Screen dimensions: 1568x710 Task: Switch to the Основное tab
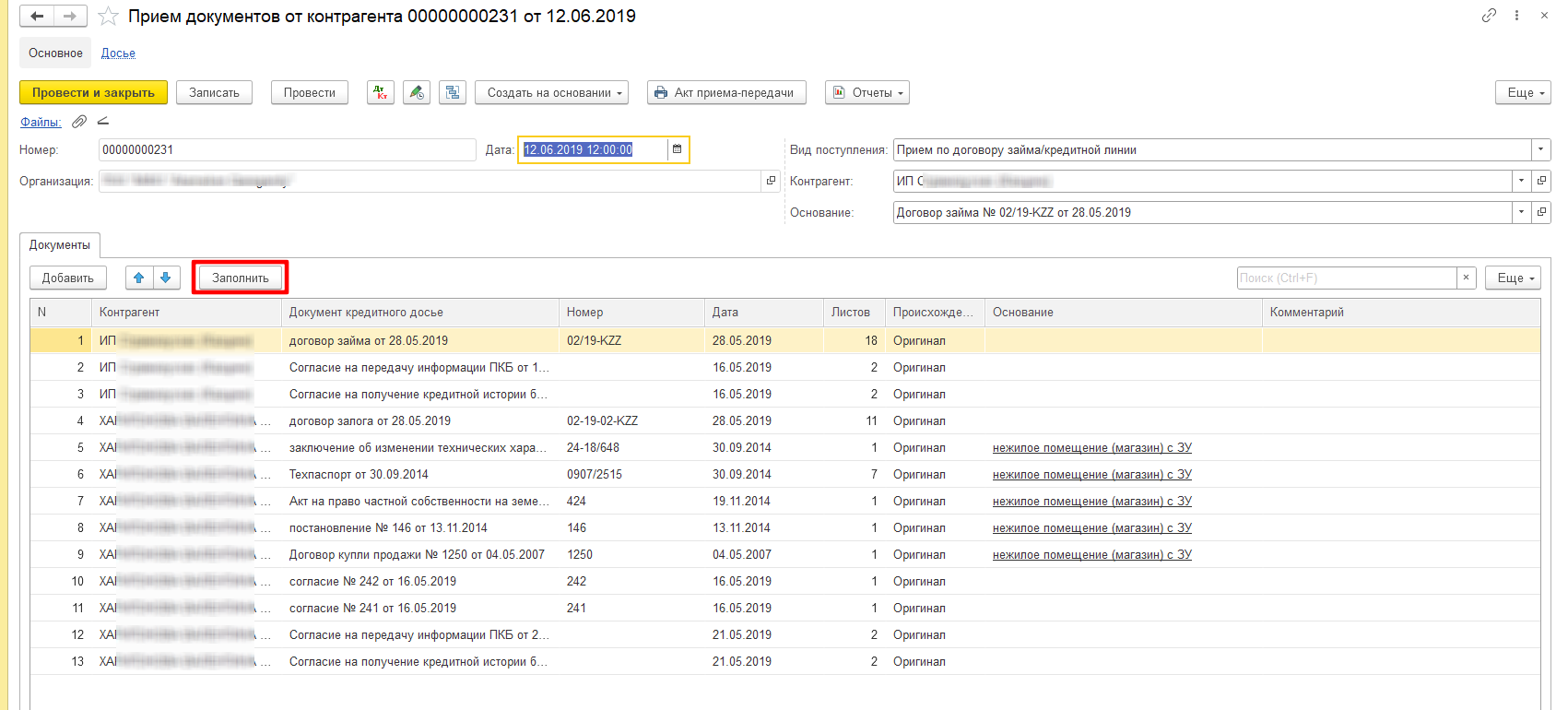tap(55, 53)
